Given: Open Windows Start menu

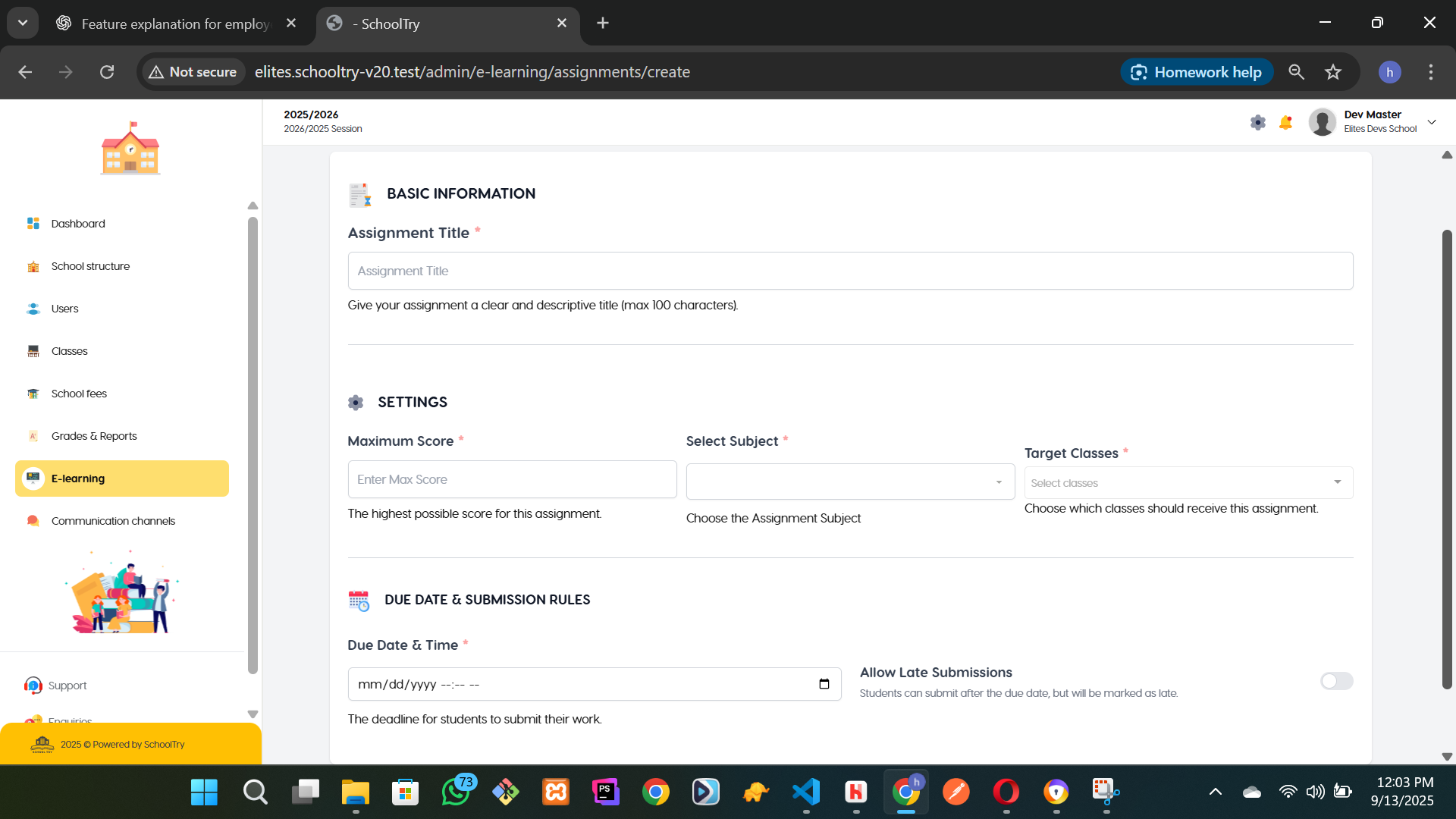Looking at the screenshot, I should click(x=204, y=792).
